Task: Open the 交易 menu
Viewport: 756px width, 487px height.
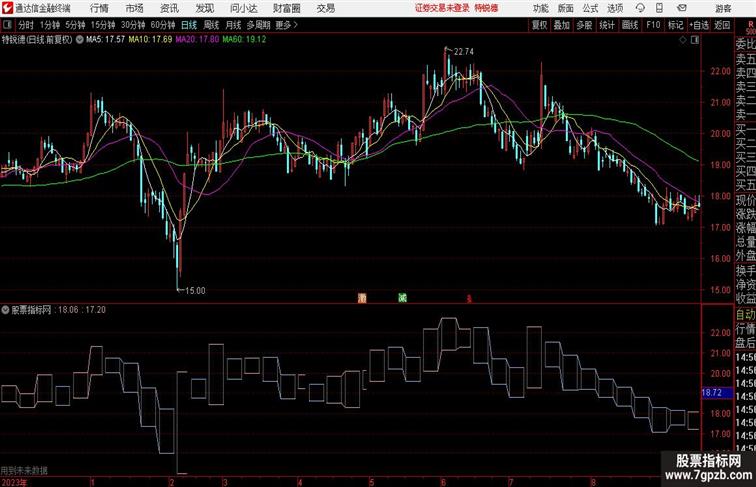Action: pyautogui.click(x=325, y=8)
